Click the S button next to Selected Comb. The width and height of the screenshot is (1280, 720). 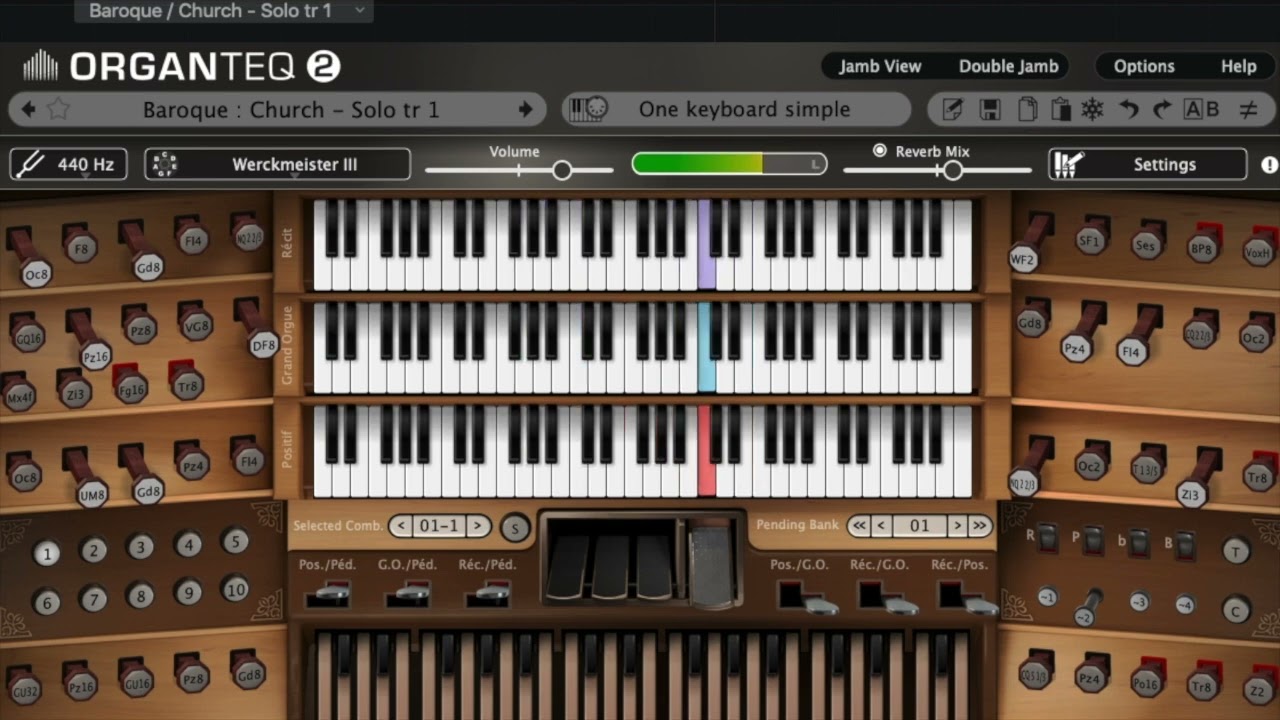[x=514, y=527]
